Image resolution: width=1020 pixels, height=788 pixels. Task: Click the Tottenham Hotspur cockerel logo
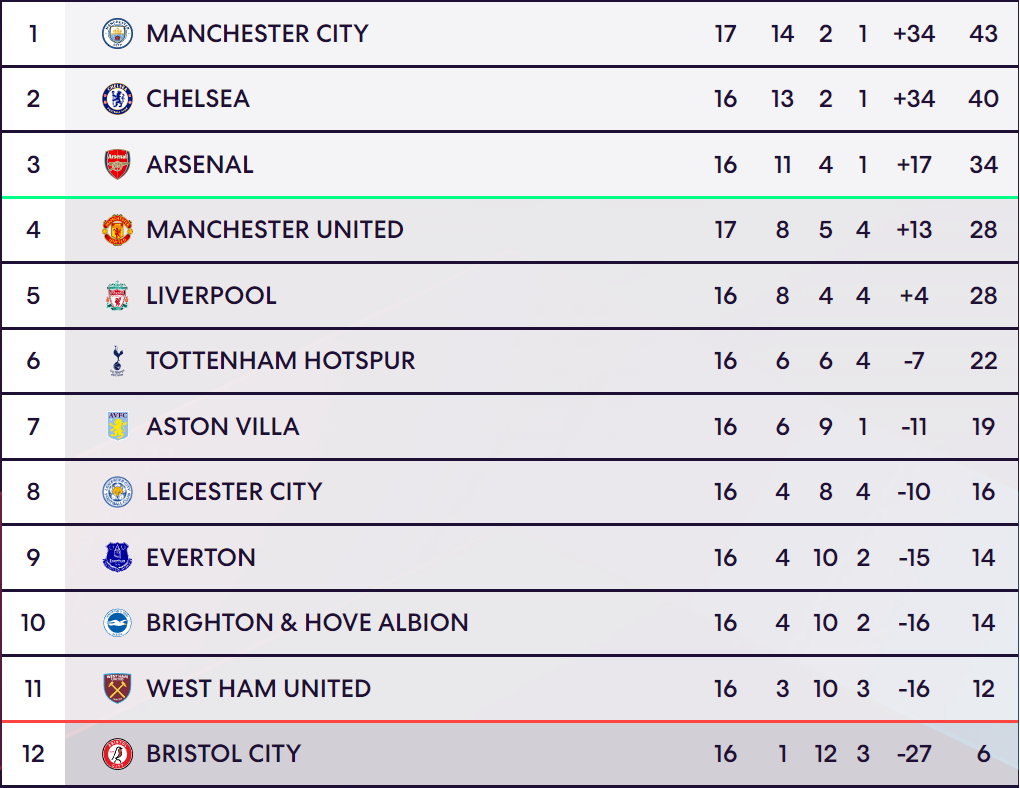(117, 361)
